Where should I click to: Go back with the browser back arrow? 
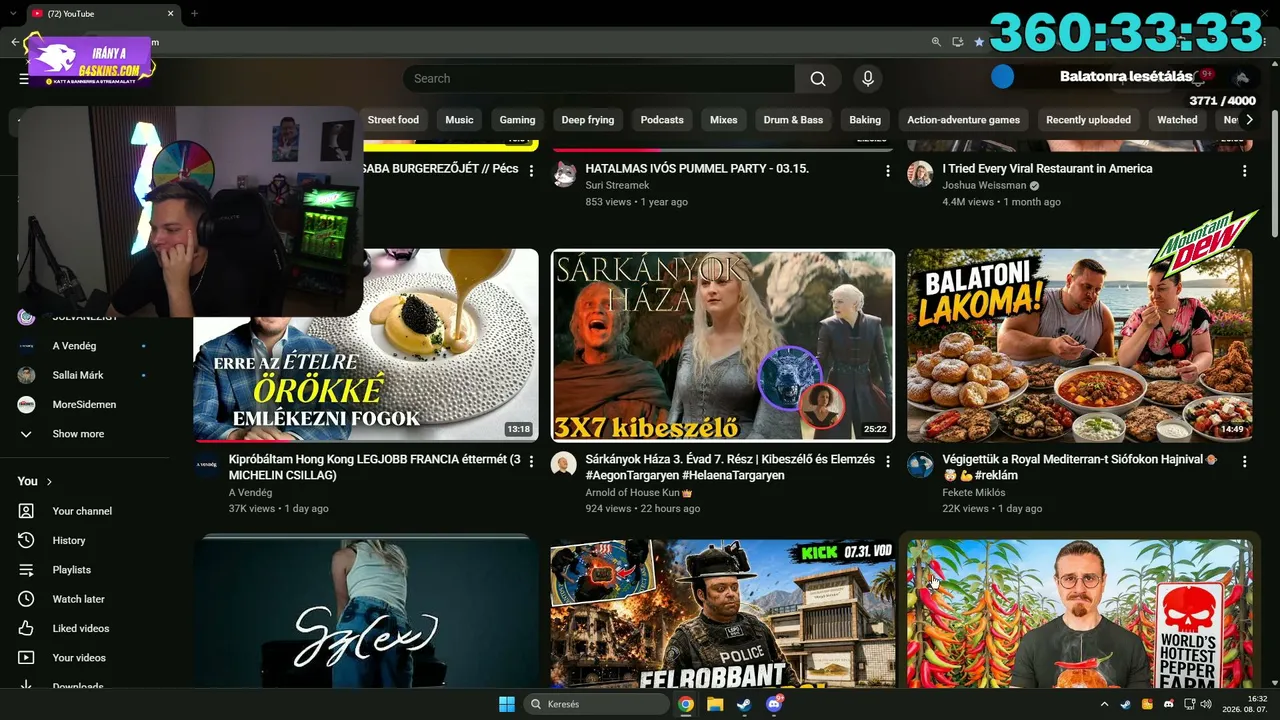coord(15,42)
